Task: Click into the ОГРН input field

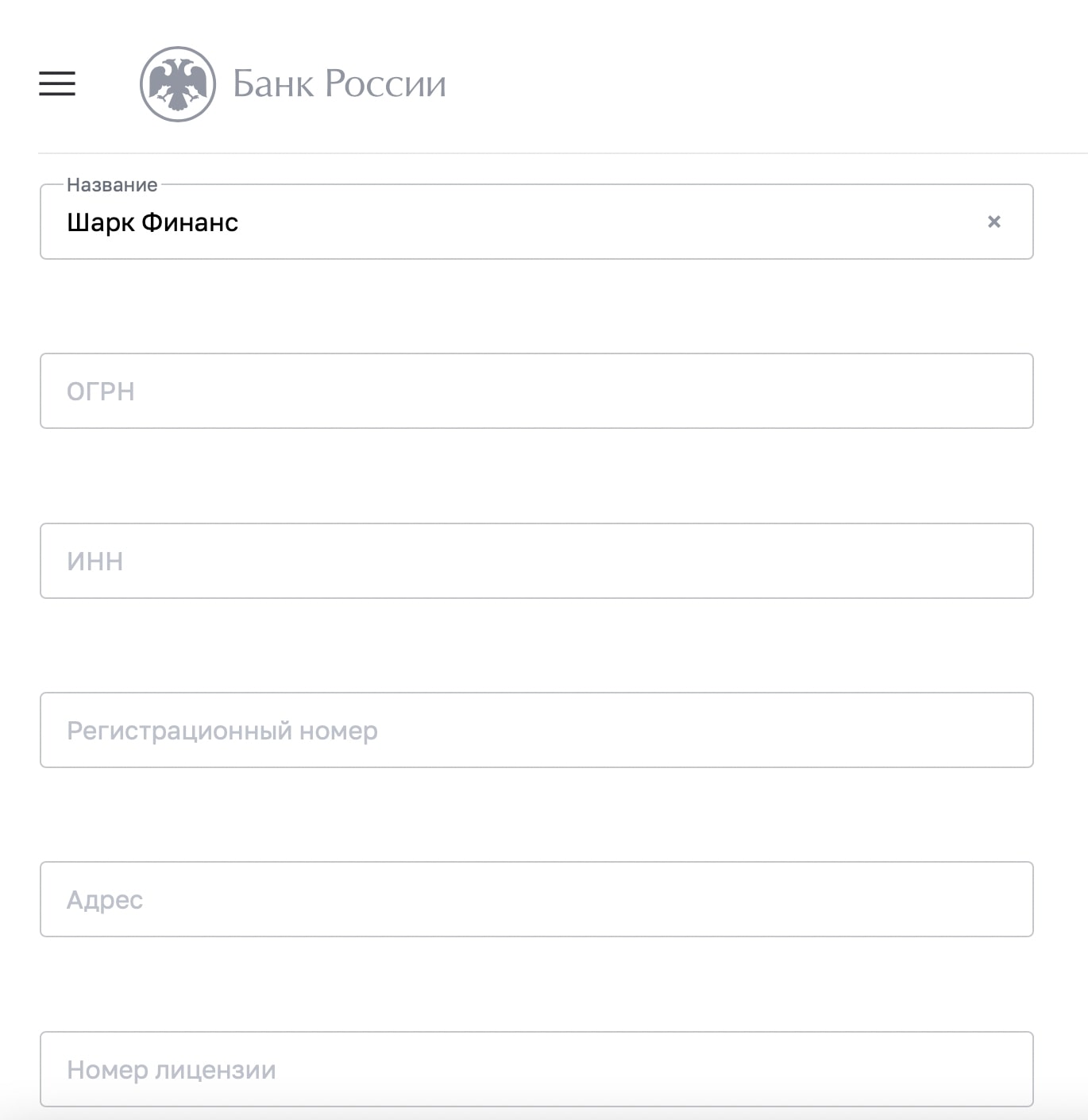Action: click(x=537, y=391)
